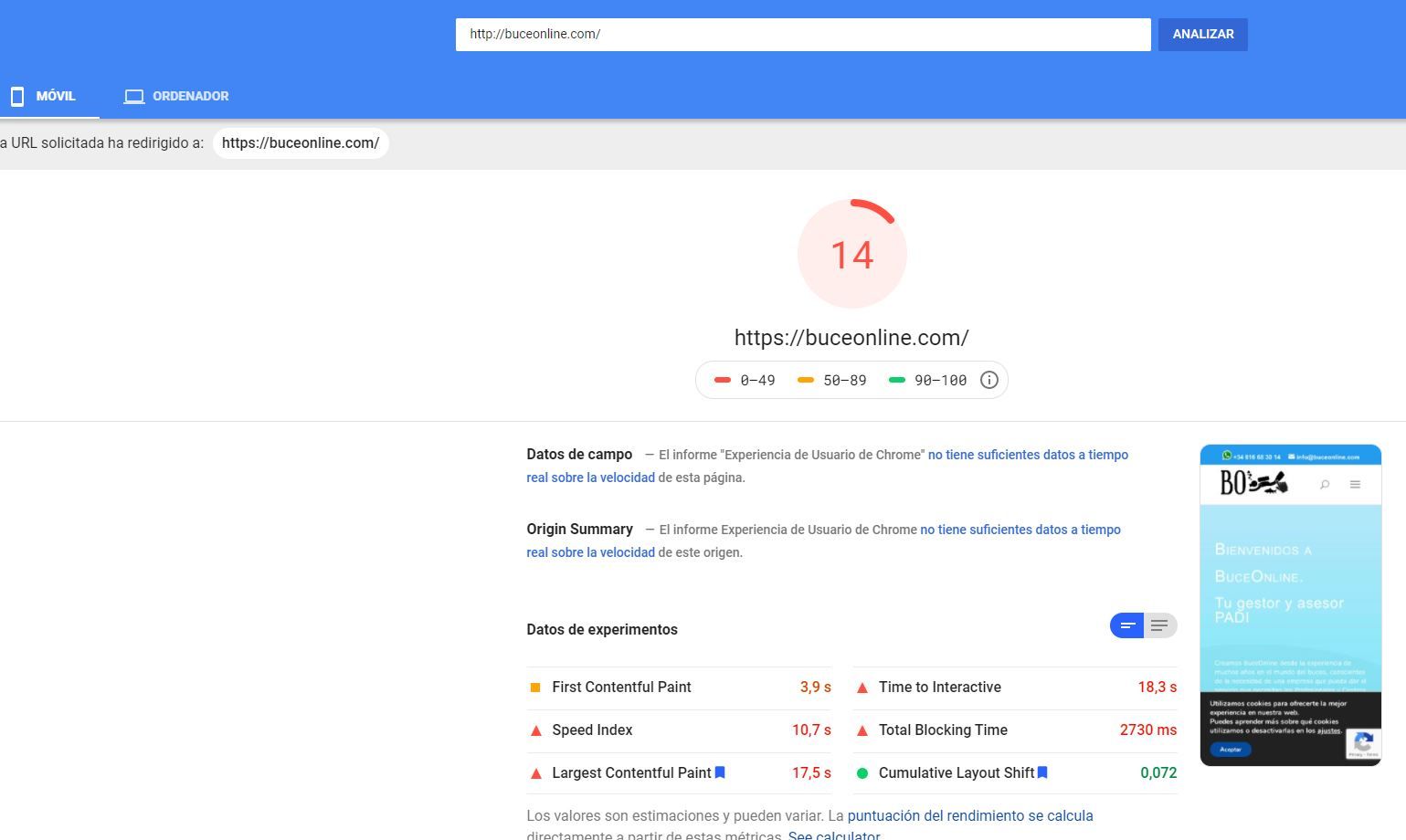Click the 3,9 s value

[815, 688]
